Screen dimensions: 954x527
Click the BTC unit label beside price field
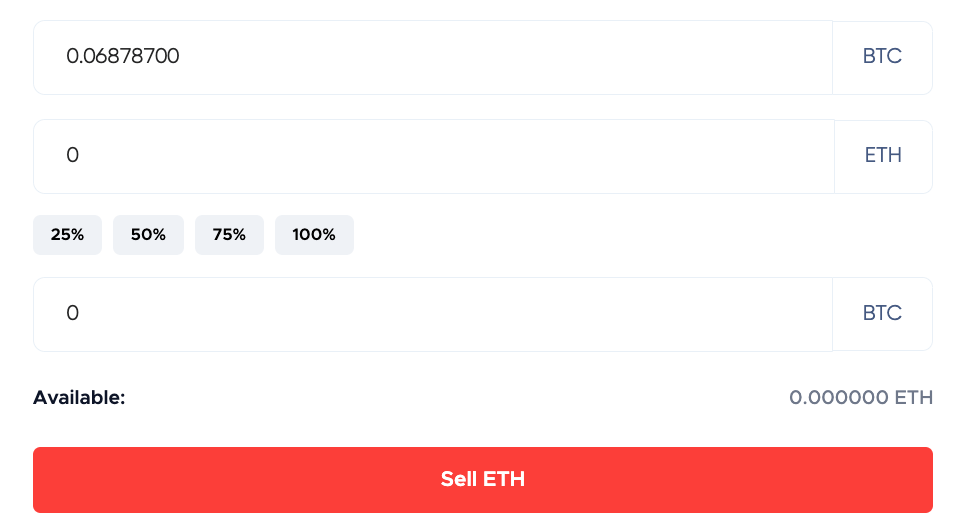coord(882,57)
